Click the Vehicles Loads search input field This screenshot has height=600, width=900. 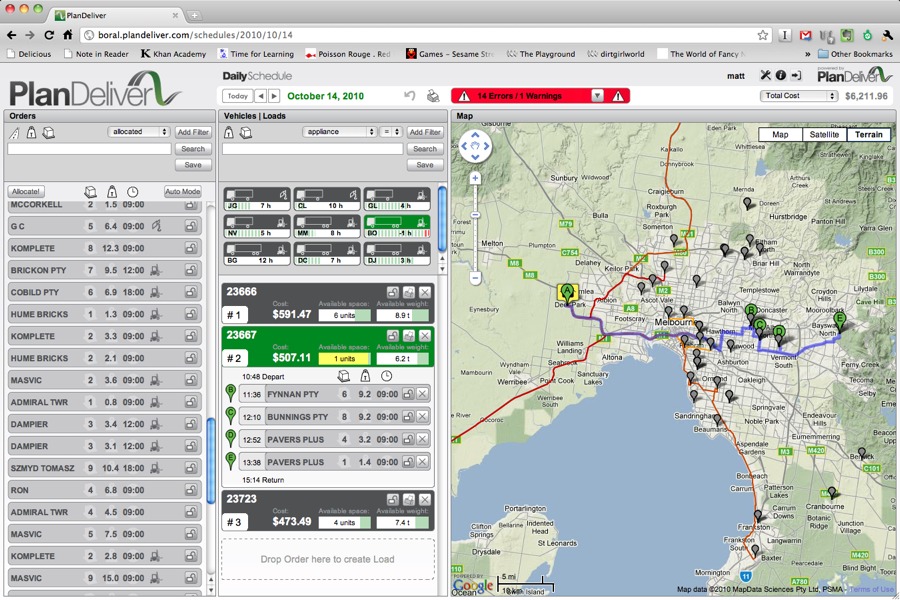click(313, 149)
